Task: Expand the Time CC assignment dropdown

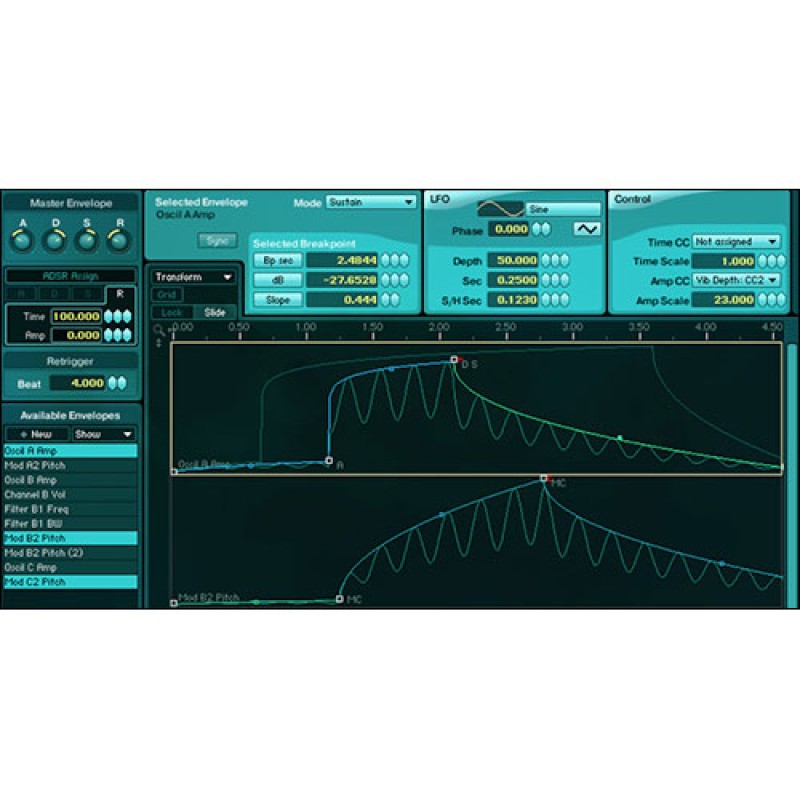Action: click(x=736, y=241)
